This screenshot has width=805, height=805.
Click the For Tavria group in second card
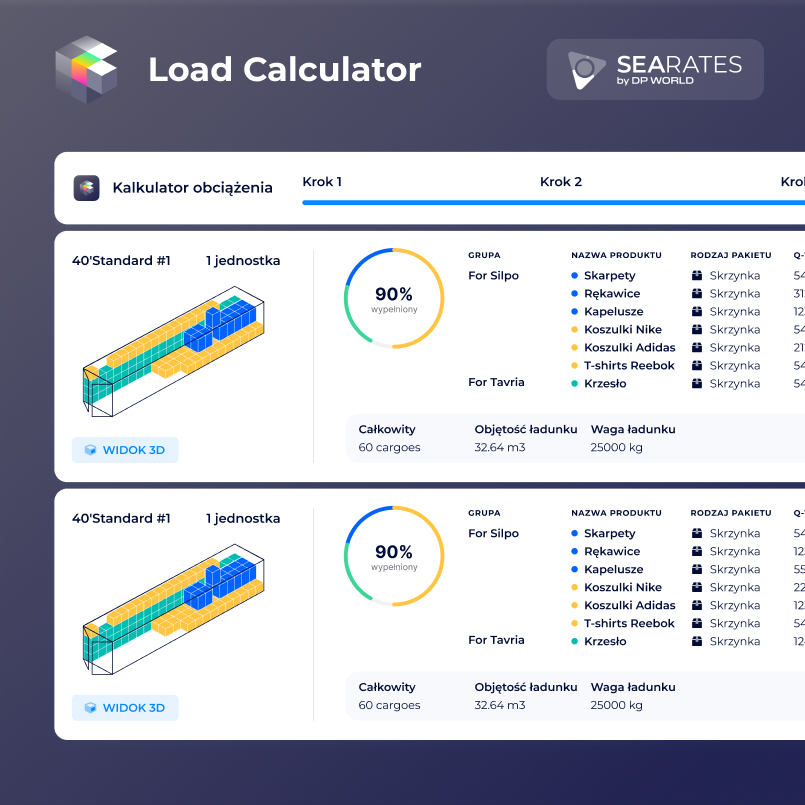(x=496, y=640)
